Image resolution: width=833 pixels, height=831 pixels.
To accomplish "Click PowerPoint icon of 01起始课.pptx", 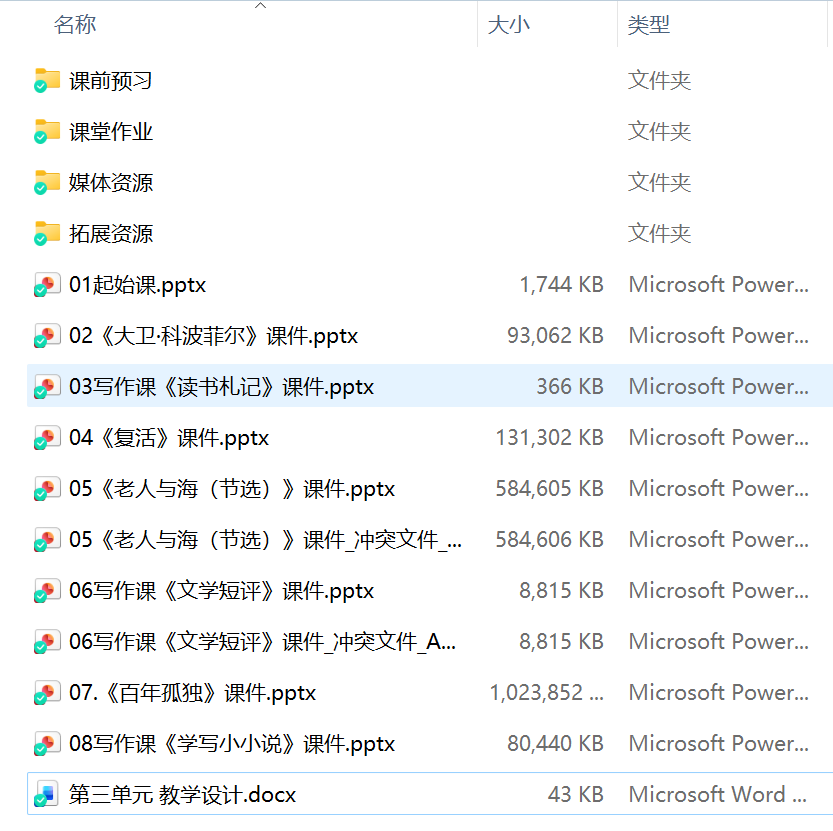I will pos(47,285).
